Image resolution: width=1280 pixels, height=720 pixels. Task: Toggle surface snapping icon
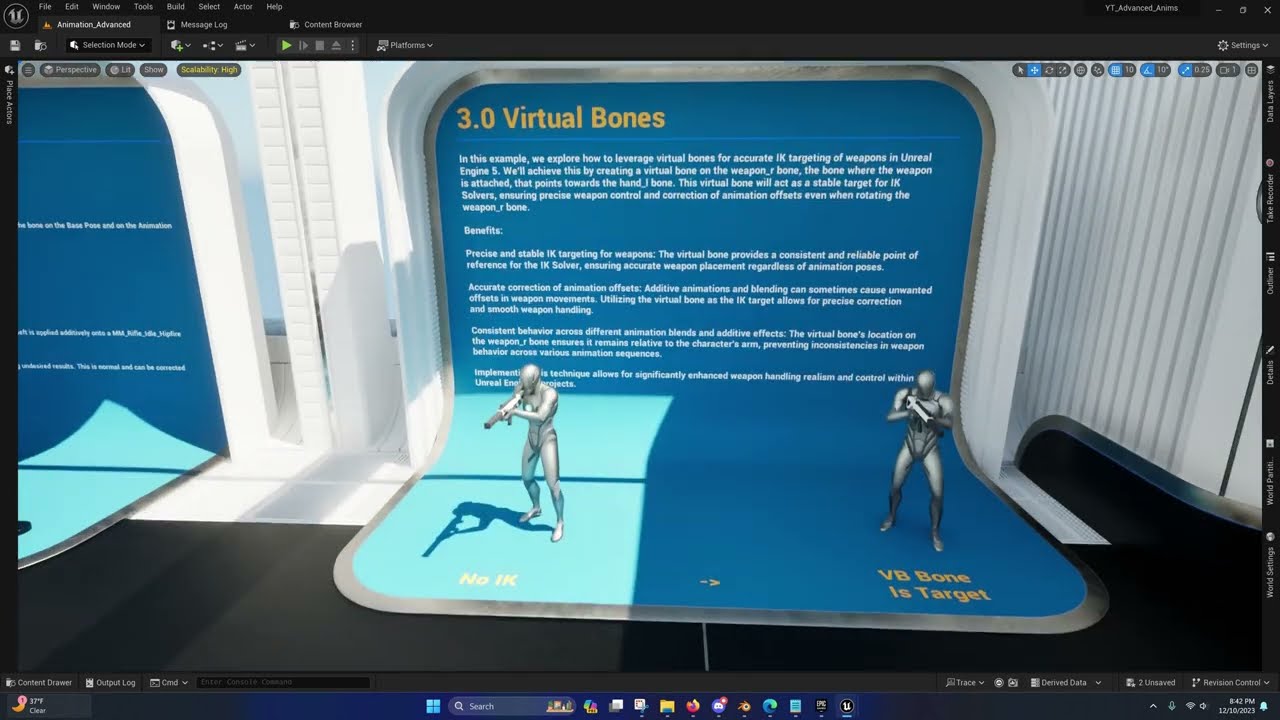[1098, 70]
